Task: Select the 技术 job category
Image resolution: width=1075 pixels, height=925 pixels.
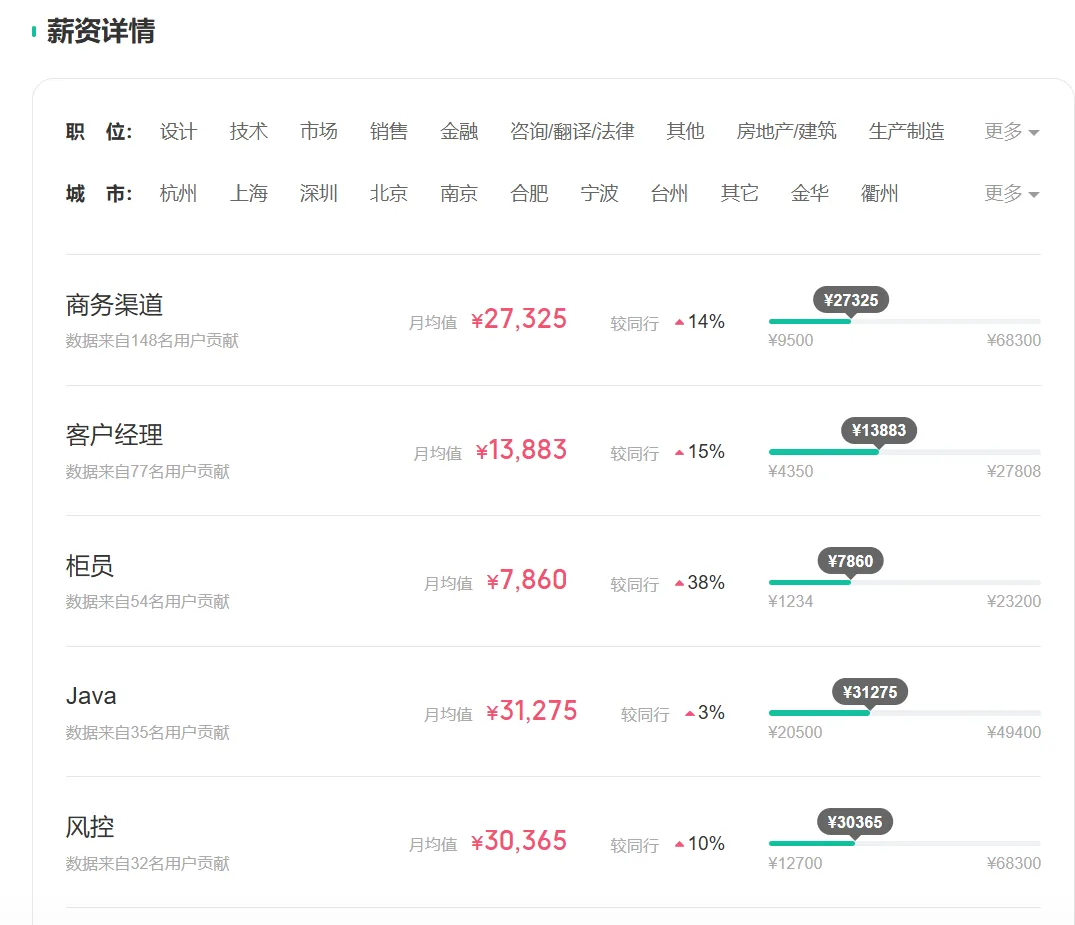Action: (248, 131)
